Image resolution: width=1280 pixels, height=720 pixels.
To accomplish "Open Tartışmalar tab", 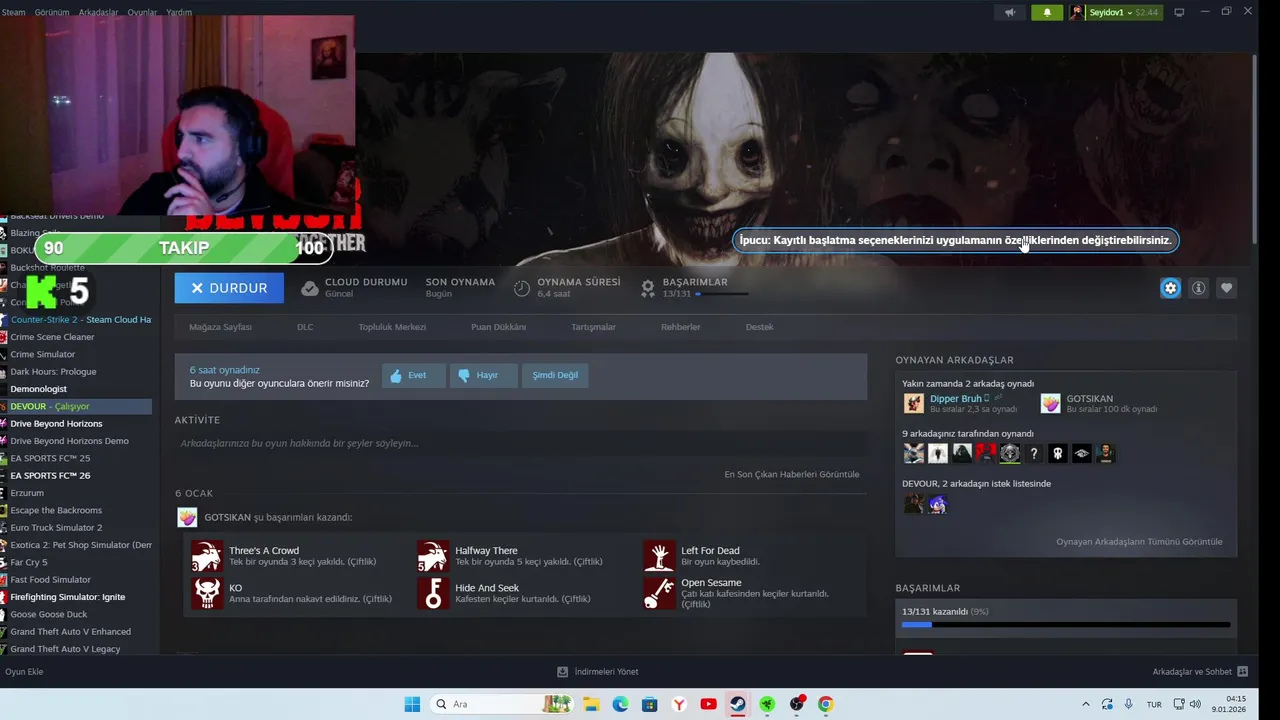I will 593,327.
